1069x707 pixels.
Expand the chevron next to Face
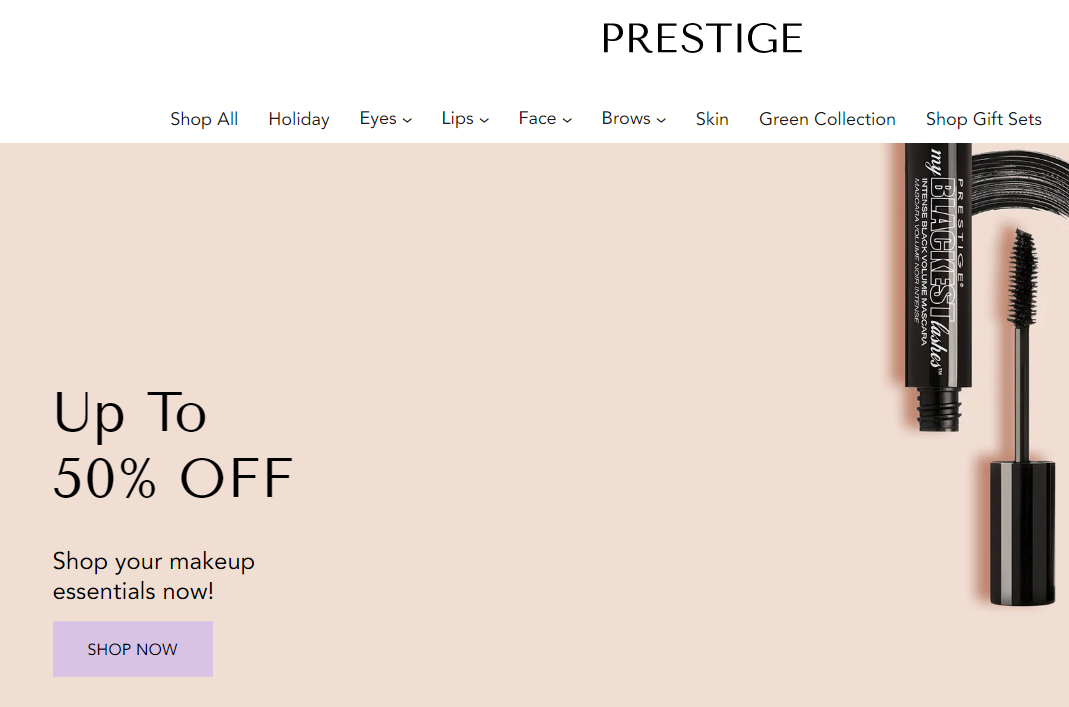click(x=567, y=120)
